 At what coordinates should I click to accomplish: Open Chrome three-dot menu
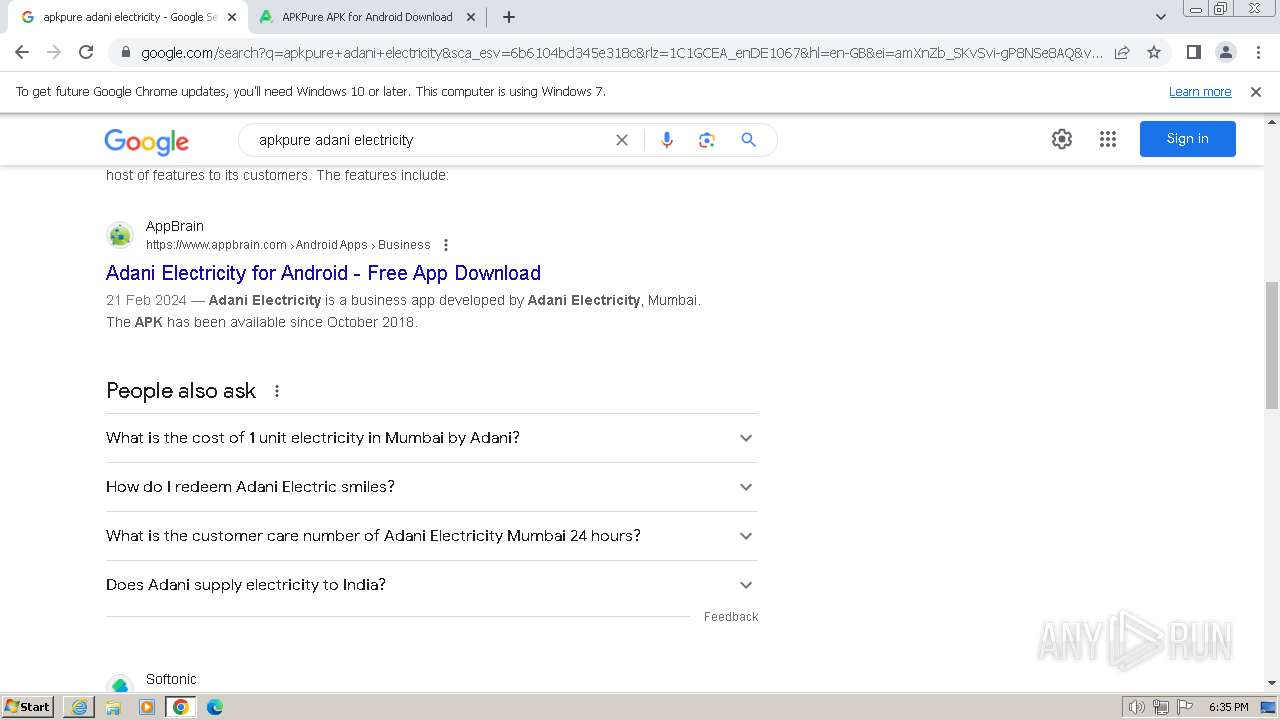[x=1259, y=53]
